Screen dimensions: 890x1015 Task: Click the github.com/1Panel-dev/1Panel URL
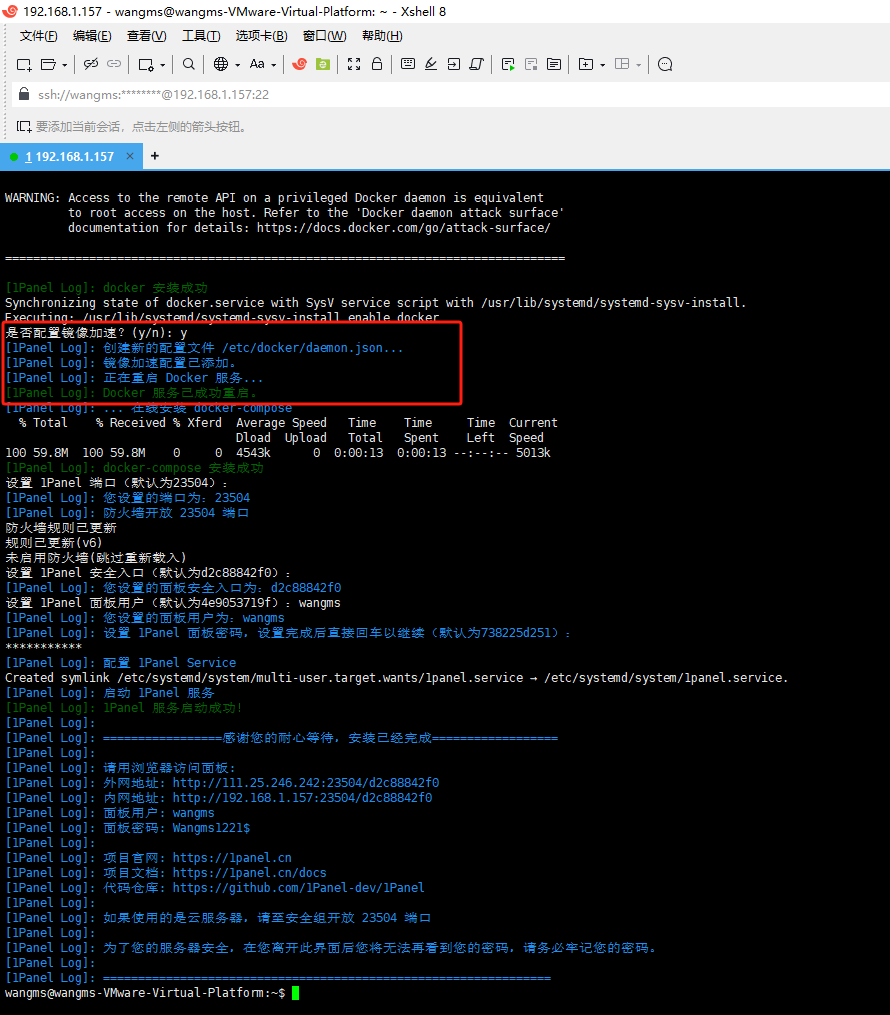(298, 887)
